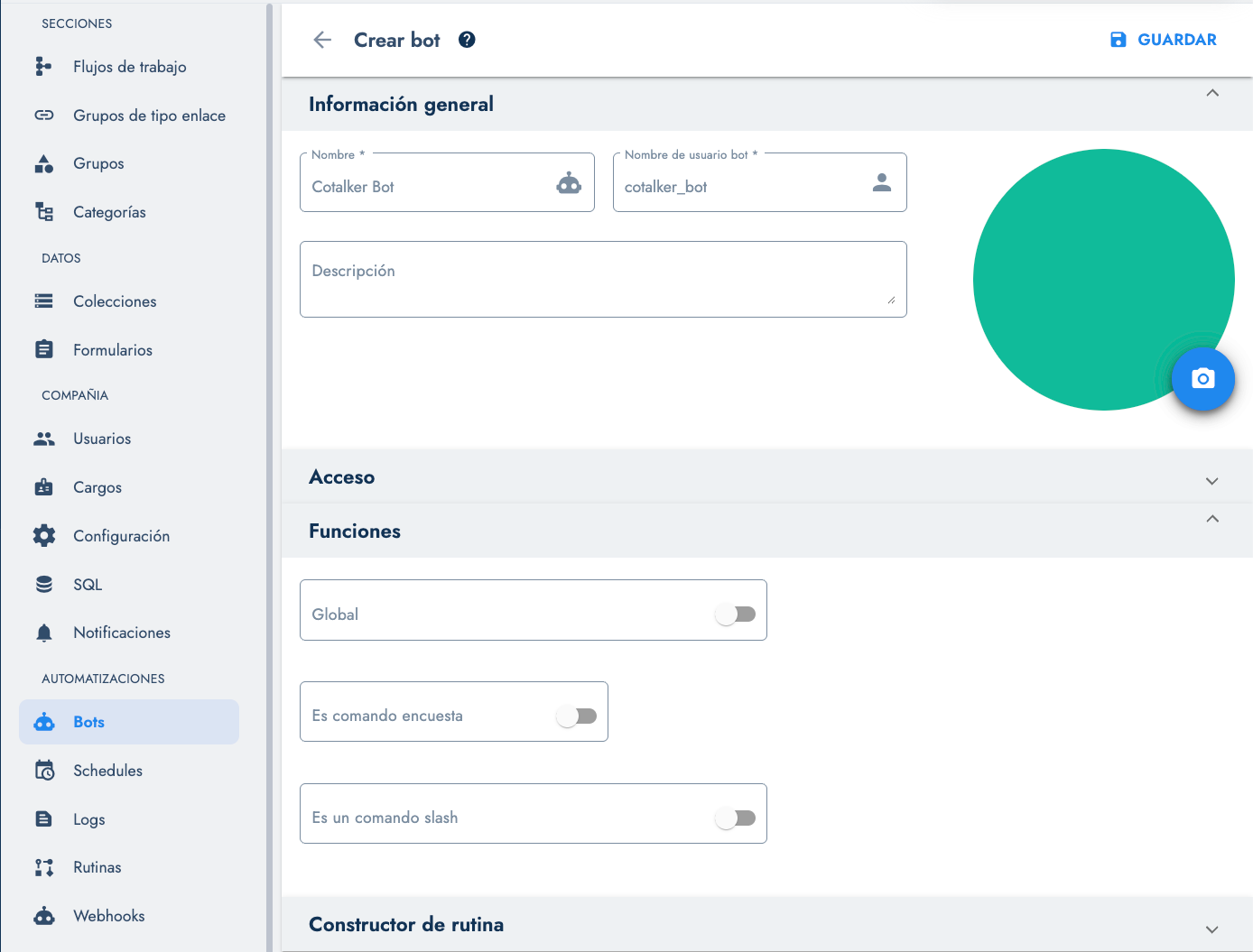The width and height of the screenshot is (1253, 952).
Task: Activate Es un comando slash
Action: 736,817
